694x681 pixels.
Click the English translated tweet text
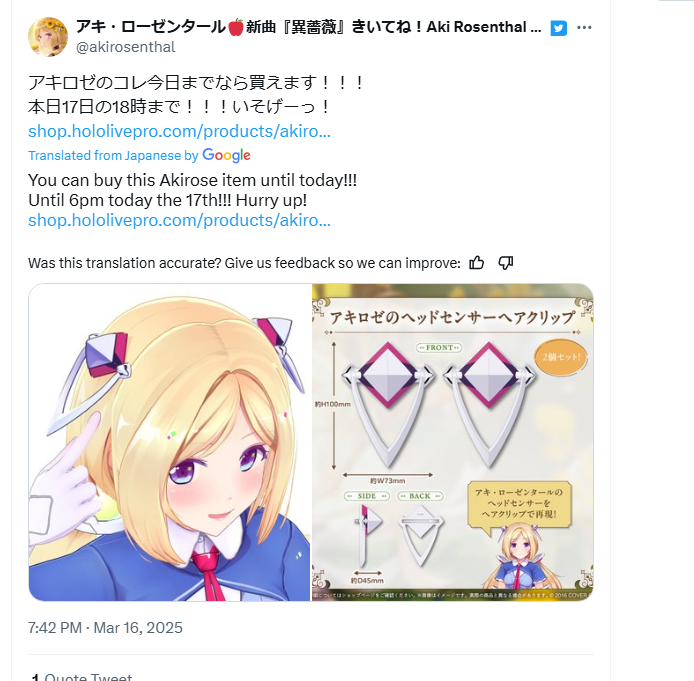tap(193, 190)
